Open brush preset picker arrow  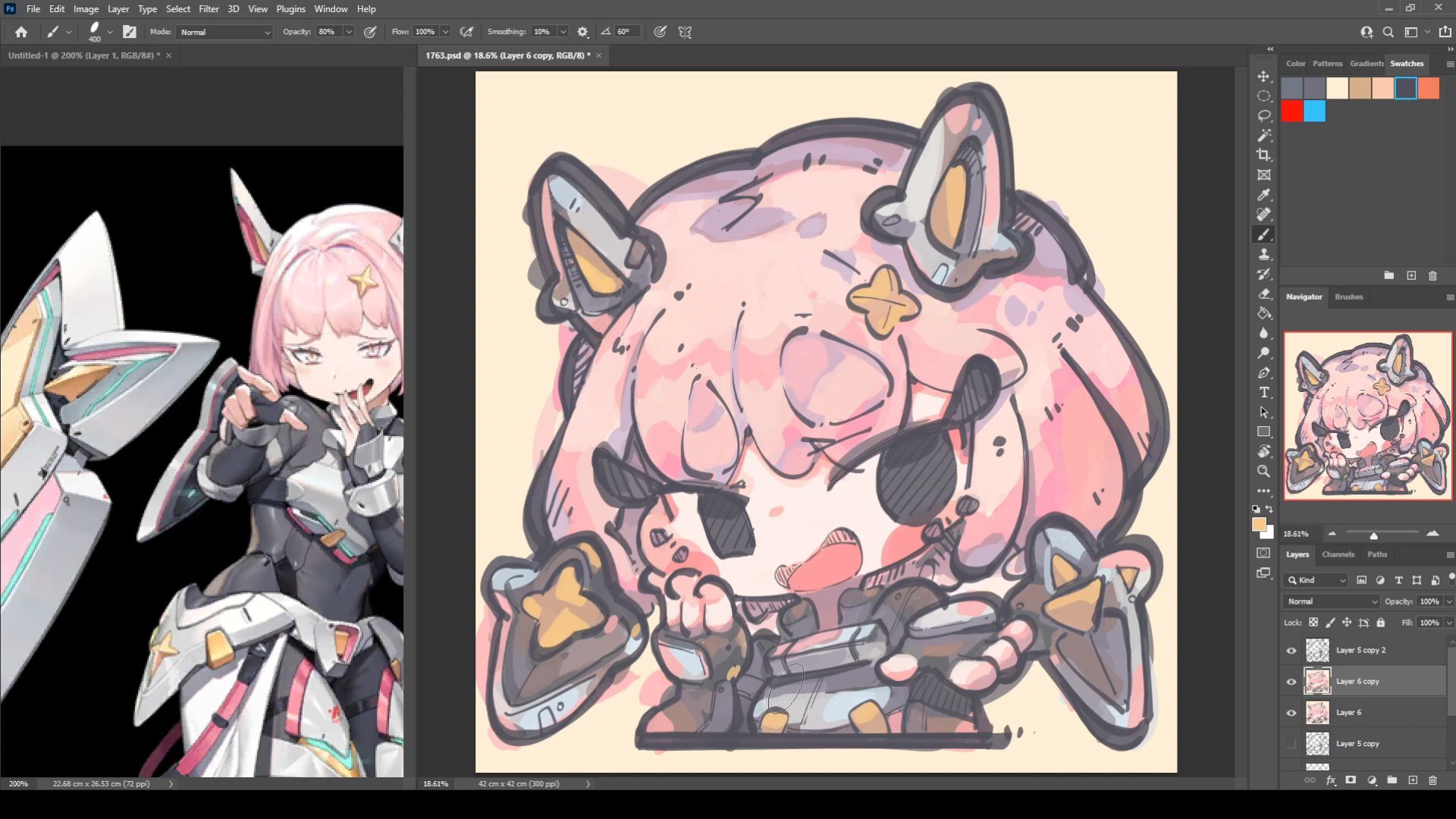pos(110,32)
